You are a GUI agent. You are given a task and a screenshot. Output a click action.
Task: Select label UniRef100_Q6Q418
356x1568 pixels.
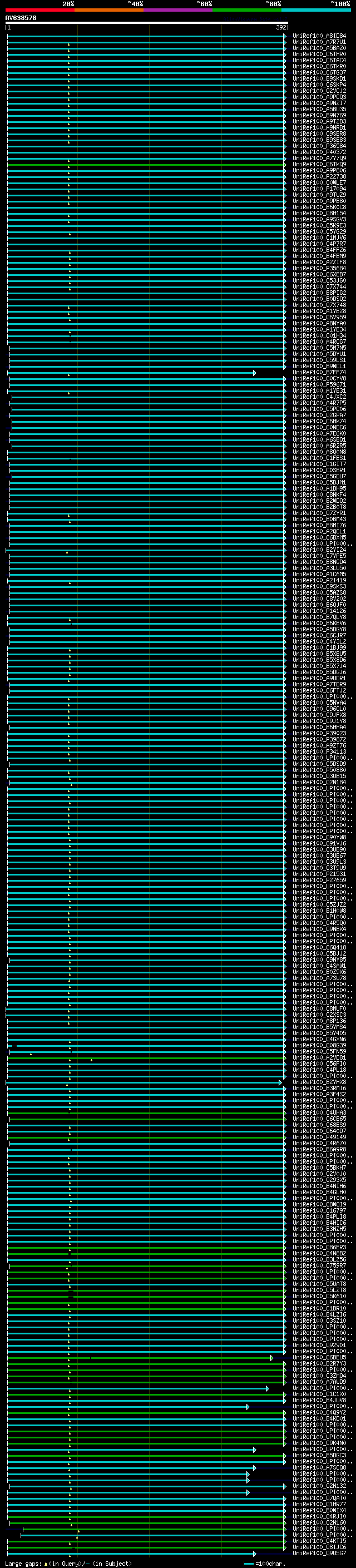tap(319, 947)
